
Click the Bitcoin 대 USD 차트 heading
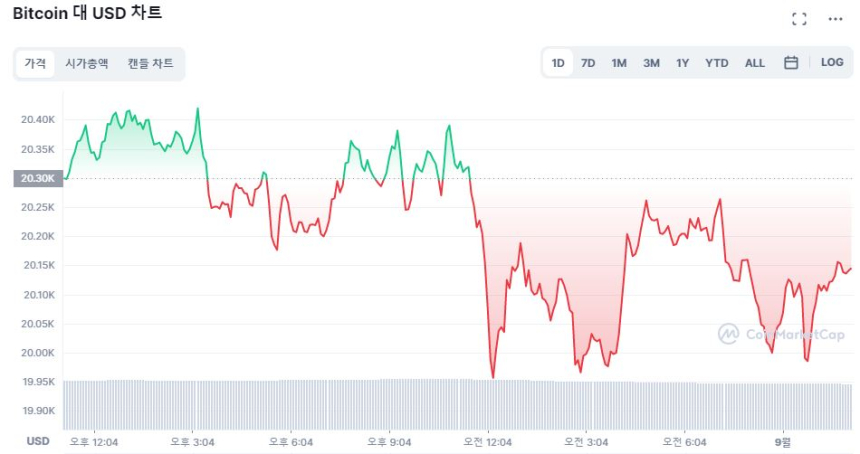[x=87, y=14]
